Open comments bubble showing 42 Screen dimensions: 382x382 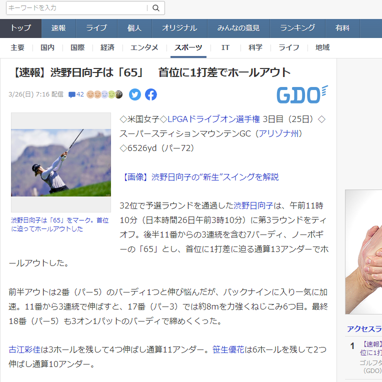point(76,95)
